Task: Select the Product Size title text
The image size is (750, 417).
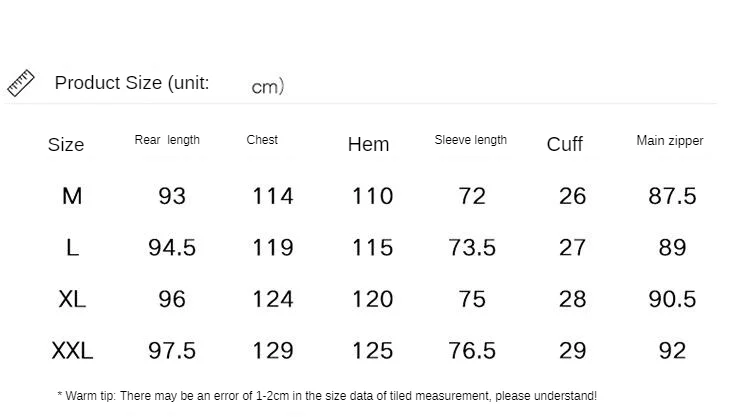Action: tap(169, 84)
